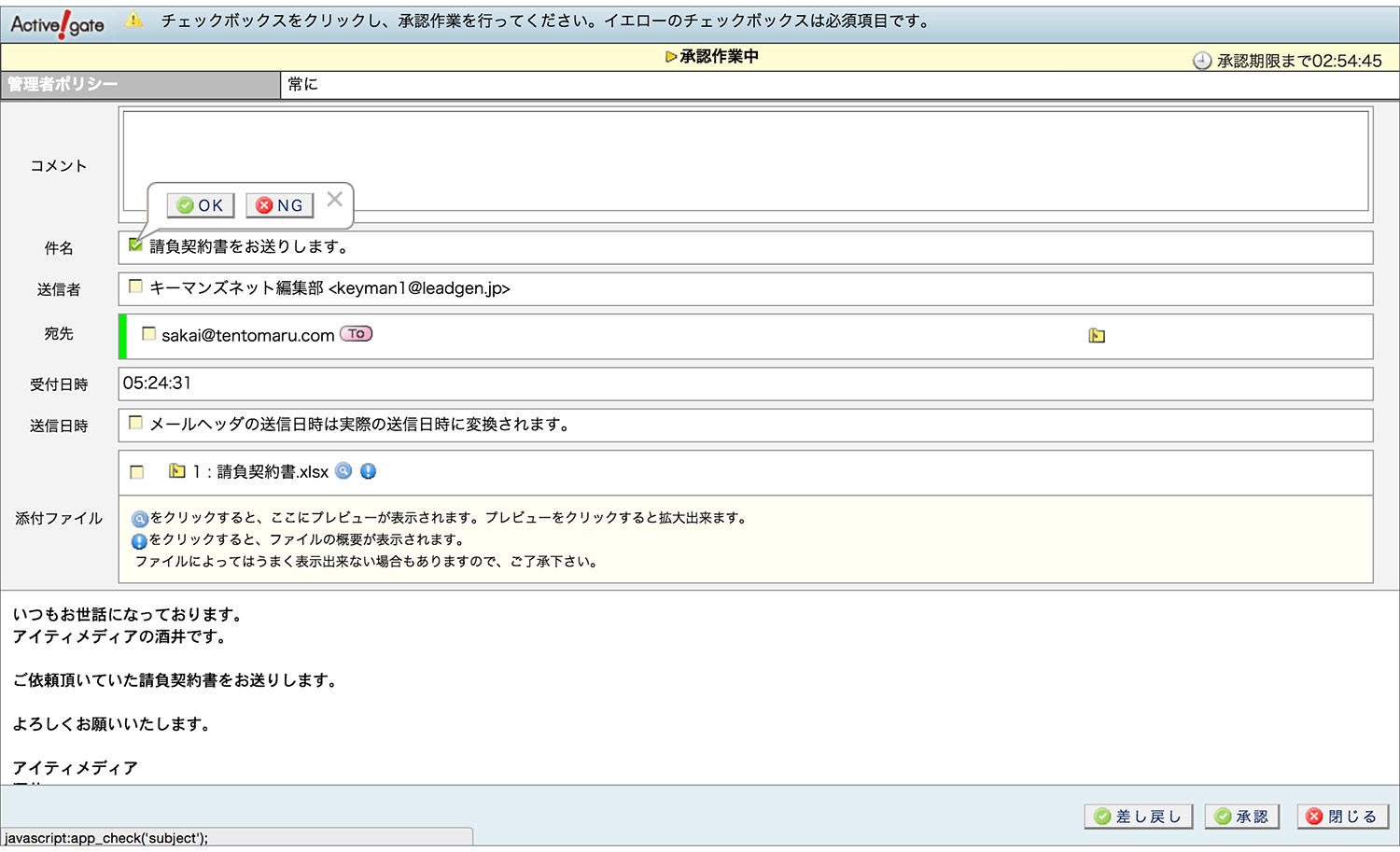Check the 請負契約書.xlsx attachment checkbox
Image resolution: width=1400 pixels, height=852 pixels.
[137, 472]
